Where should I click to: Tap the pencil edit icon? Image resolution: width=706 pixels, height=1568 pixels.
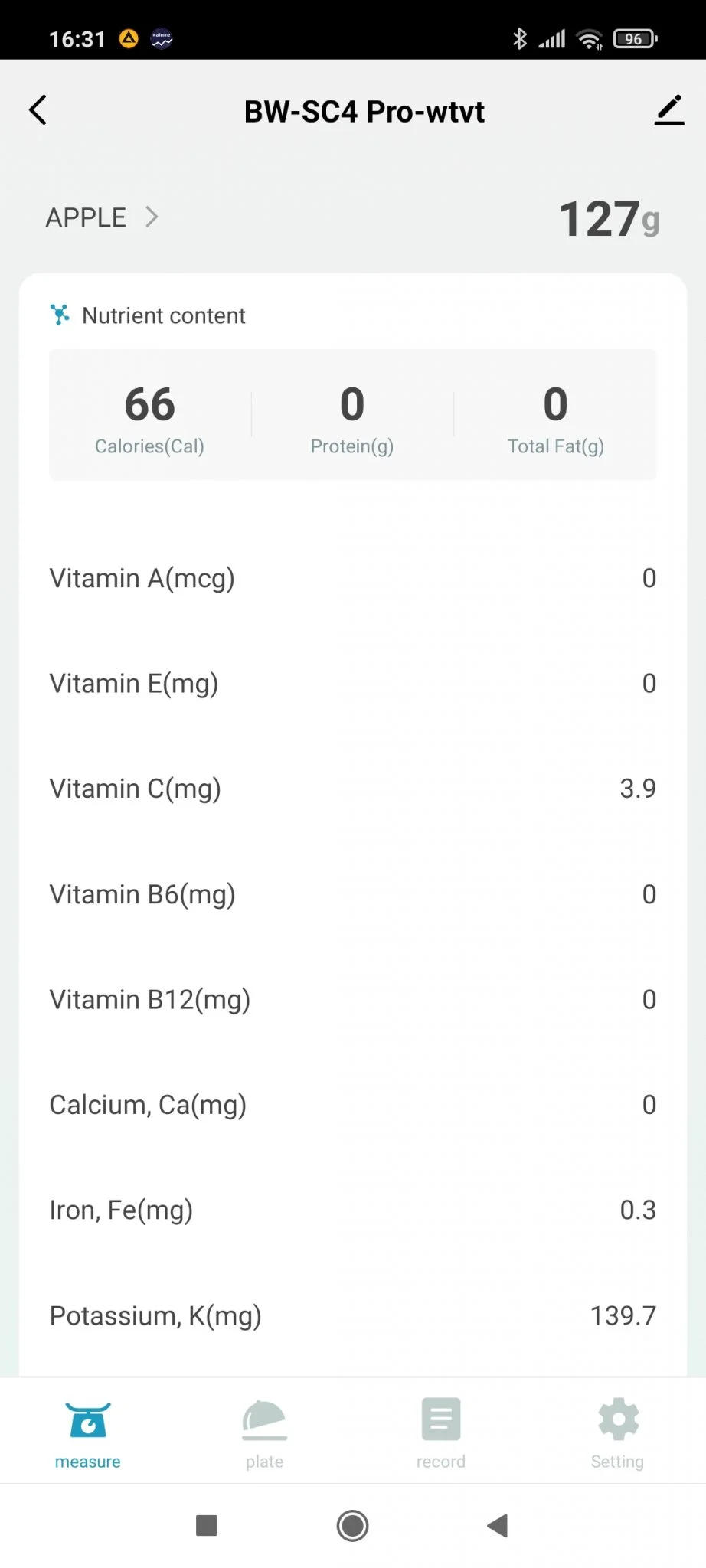[668, 110]
